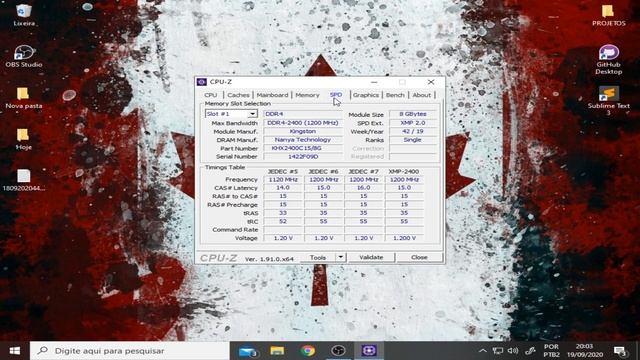Click the 1.200 V XMP voltage cell
Image resolution: width=640 pixels, height=360 pixels.
404,238
